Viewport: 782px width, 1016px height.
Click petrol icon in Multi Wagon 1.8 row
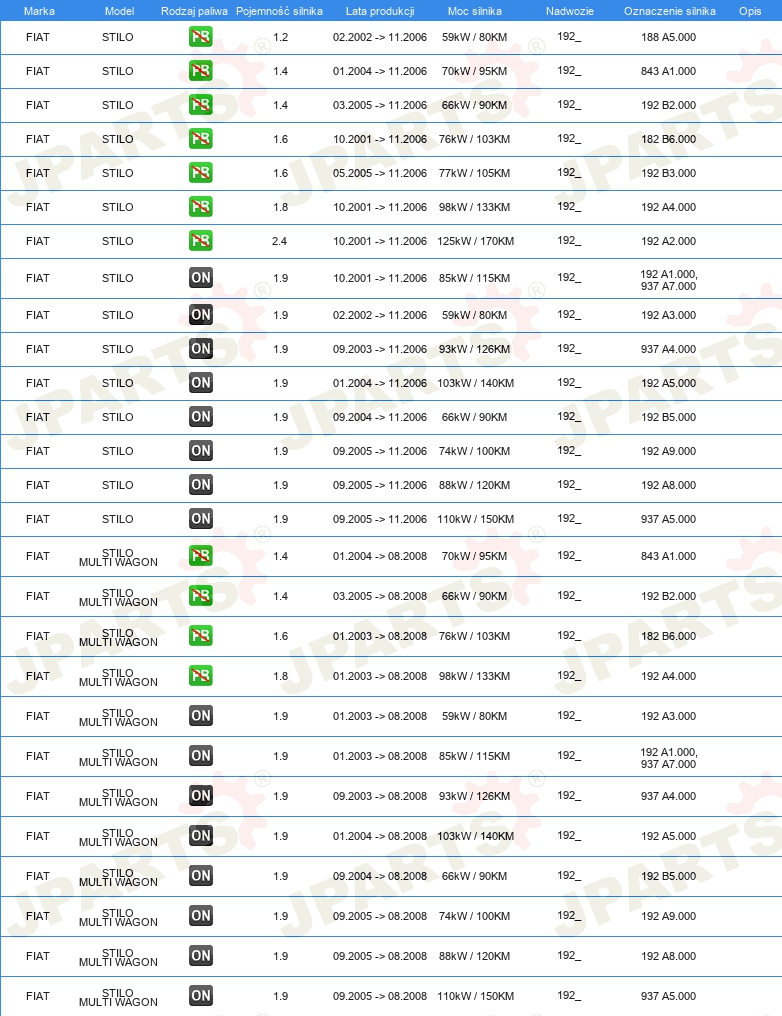click(x=201, y=676)
